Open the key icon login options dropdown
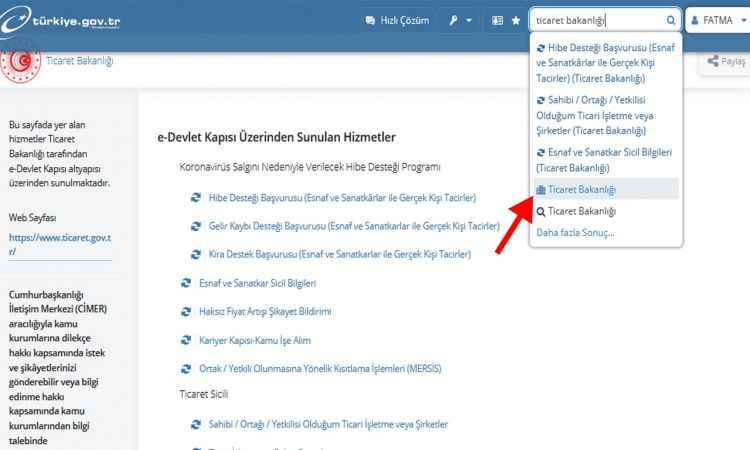This screenshot has width=750, height=450. coord(460,21)
